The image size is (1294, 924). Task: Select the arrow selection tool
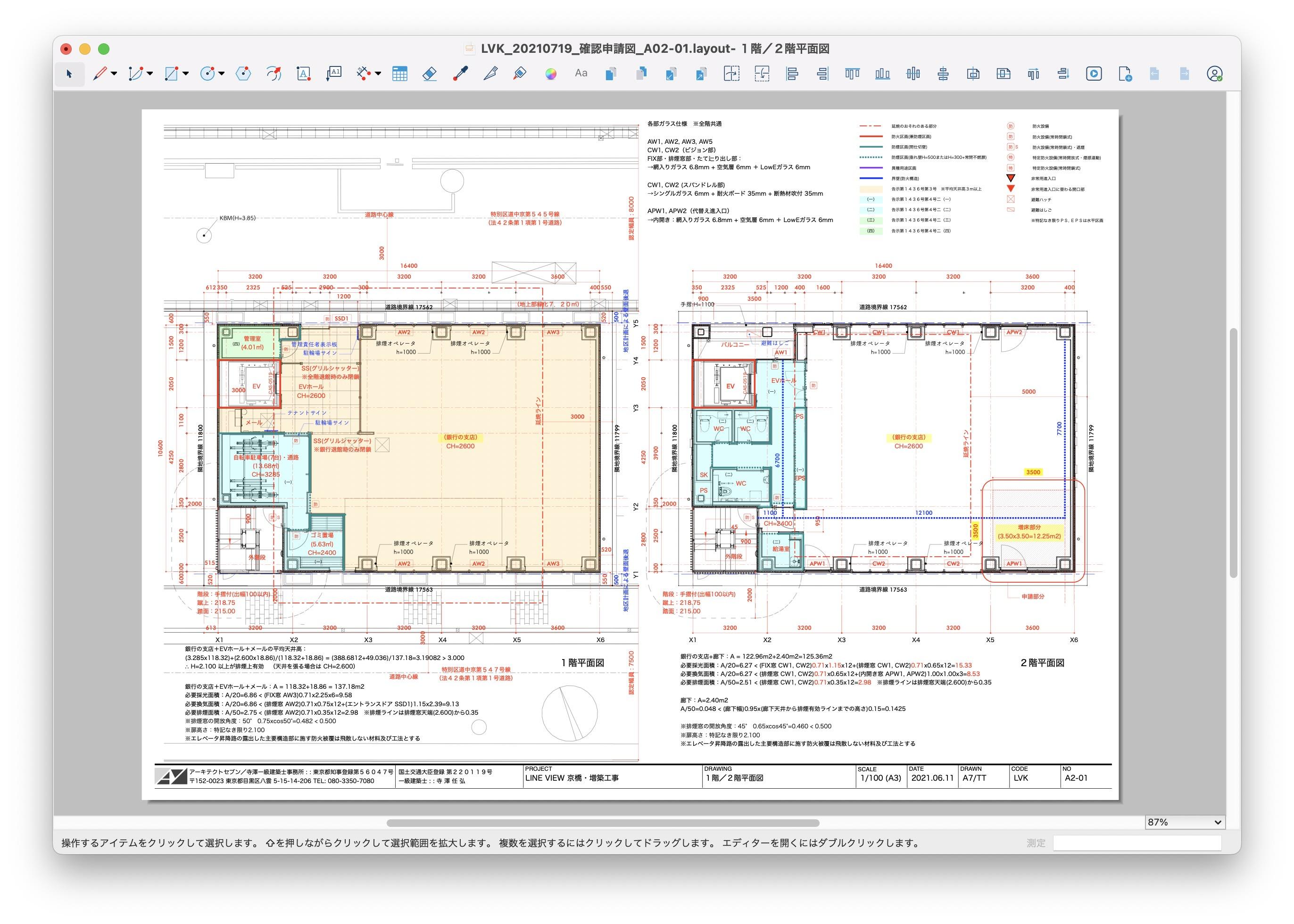tap(69, 74)
